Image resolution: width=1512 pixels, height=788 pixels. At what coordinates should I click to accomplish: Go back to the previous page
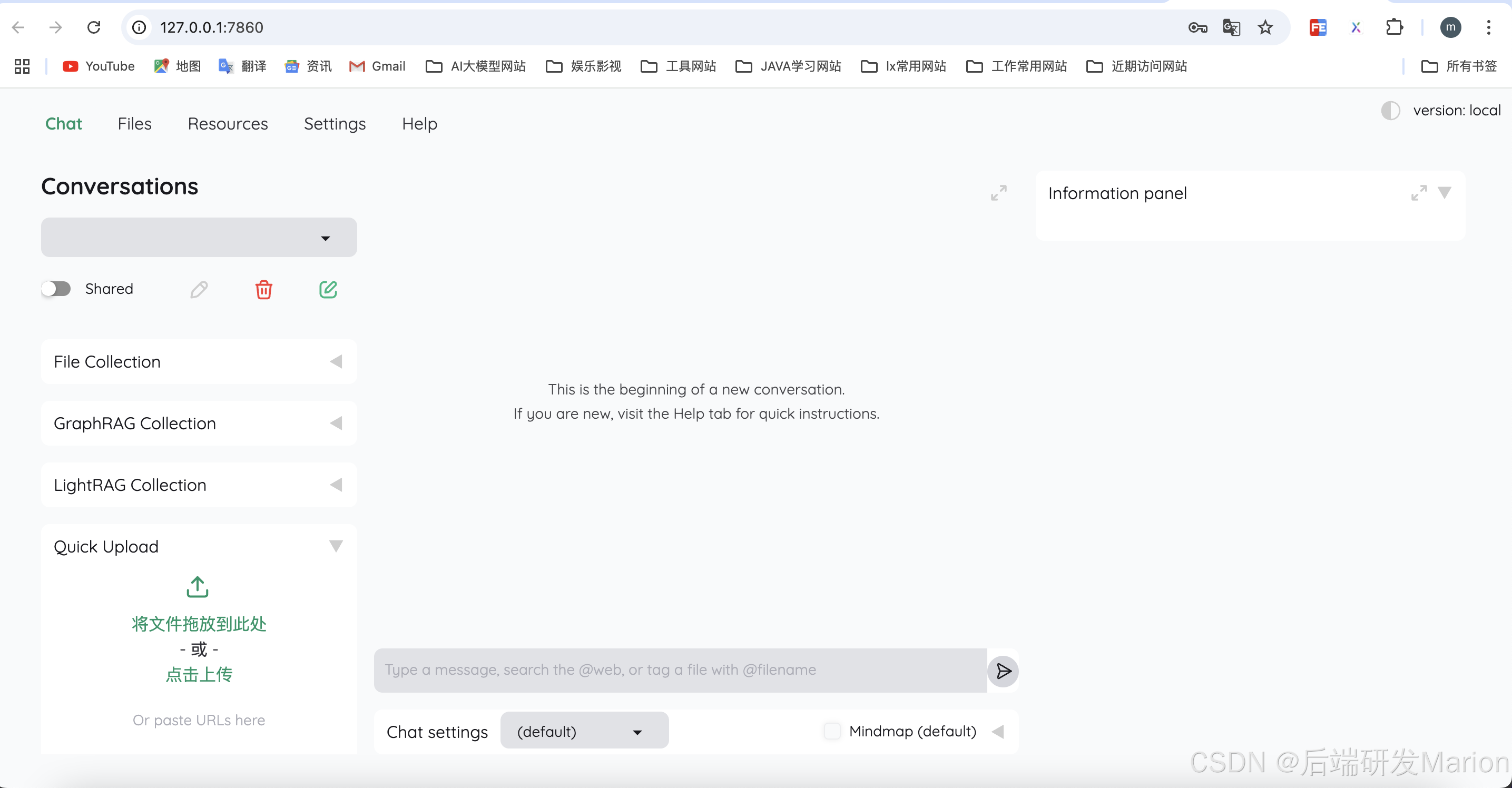point(18,27)
